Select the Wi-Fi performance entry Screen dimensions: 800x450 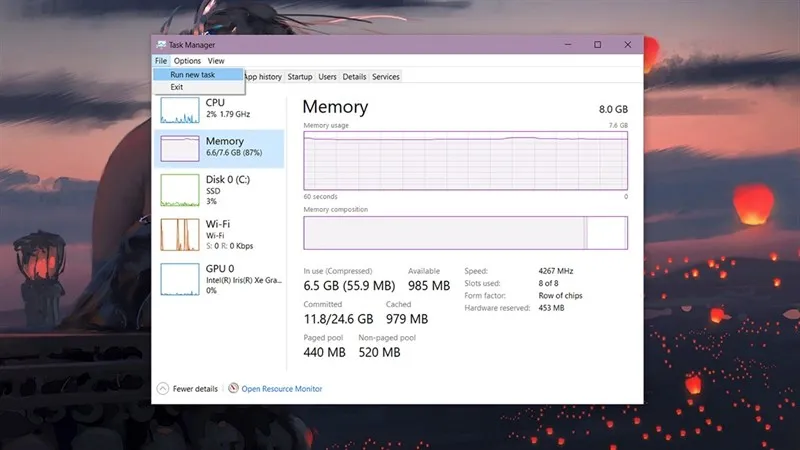point(219,235)
